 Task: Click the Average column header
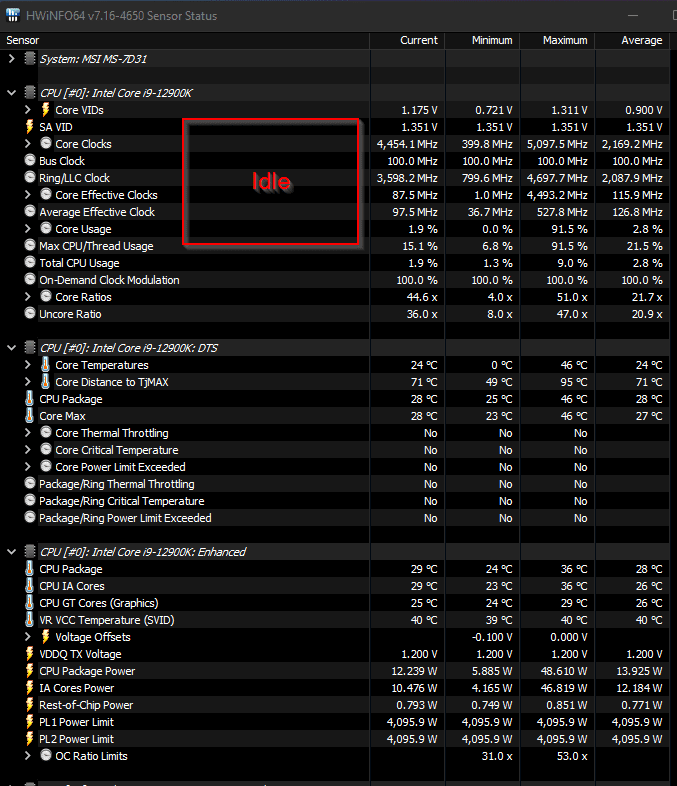(x=632, y=40)
